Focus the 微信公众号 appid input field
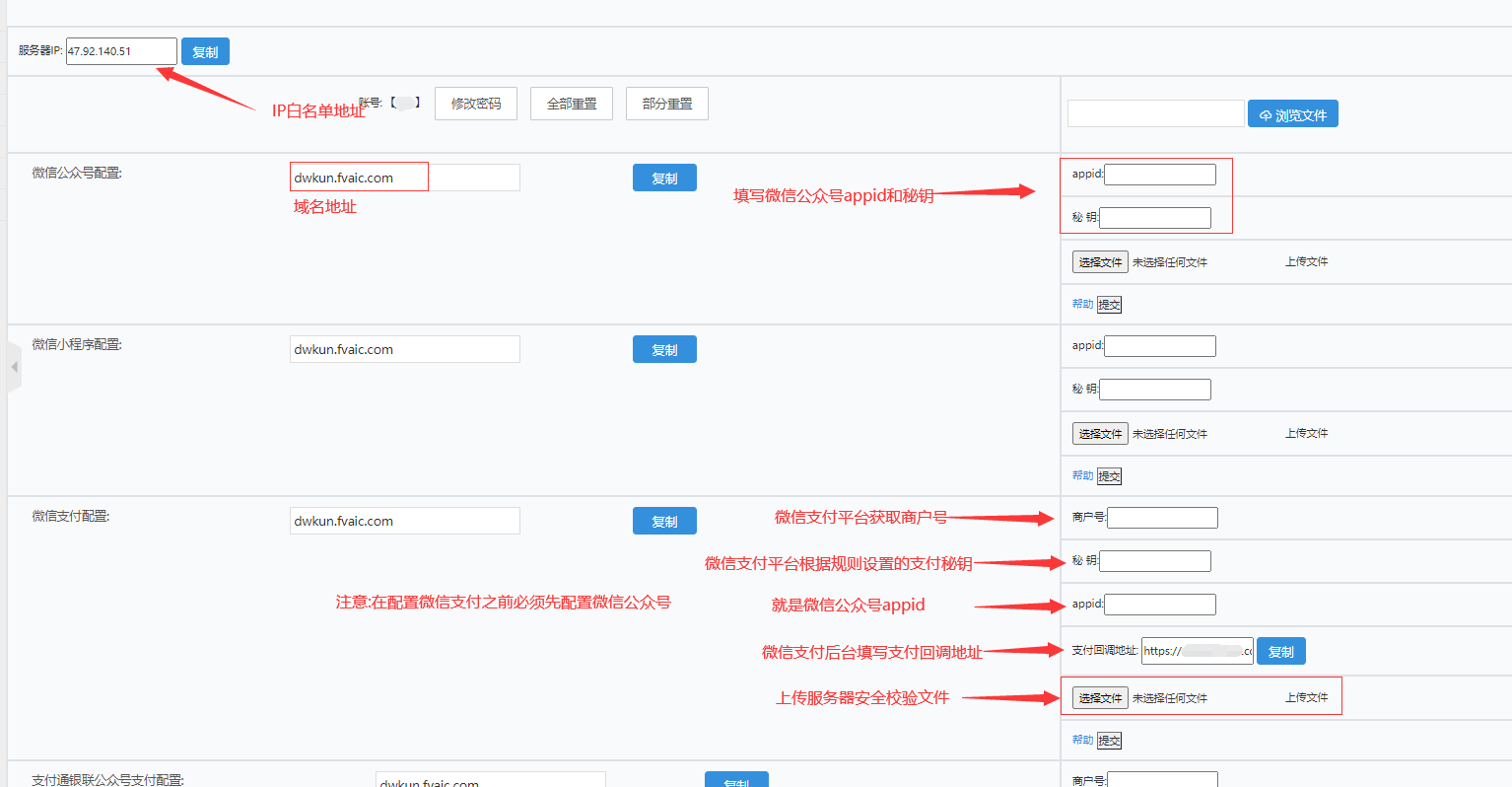Image resolution: width=1512 pixels, height=787 pixels. point(1160,175)
